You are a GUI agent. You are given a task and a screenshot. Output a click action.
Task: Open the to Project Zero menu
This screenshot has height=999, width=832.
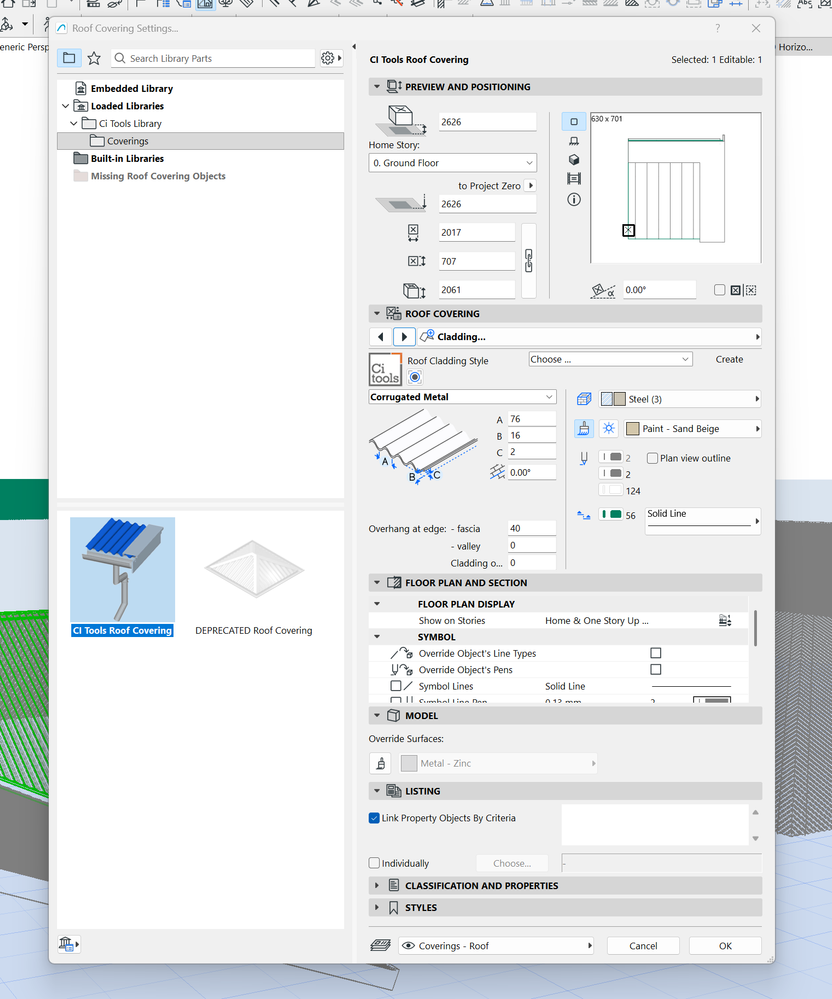tap(530, 185)
